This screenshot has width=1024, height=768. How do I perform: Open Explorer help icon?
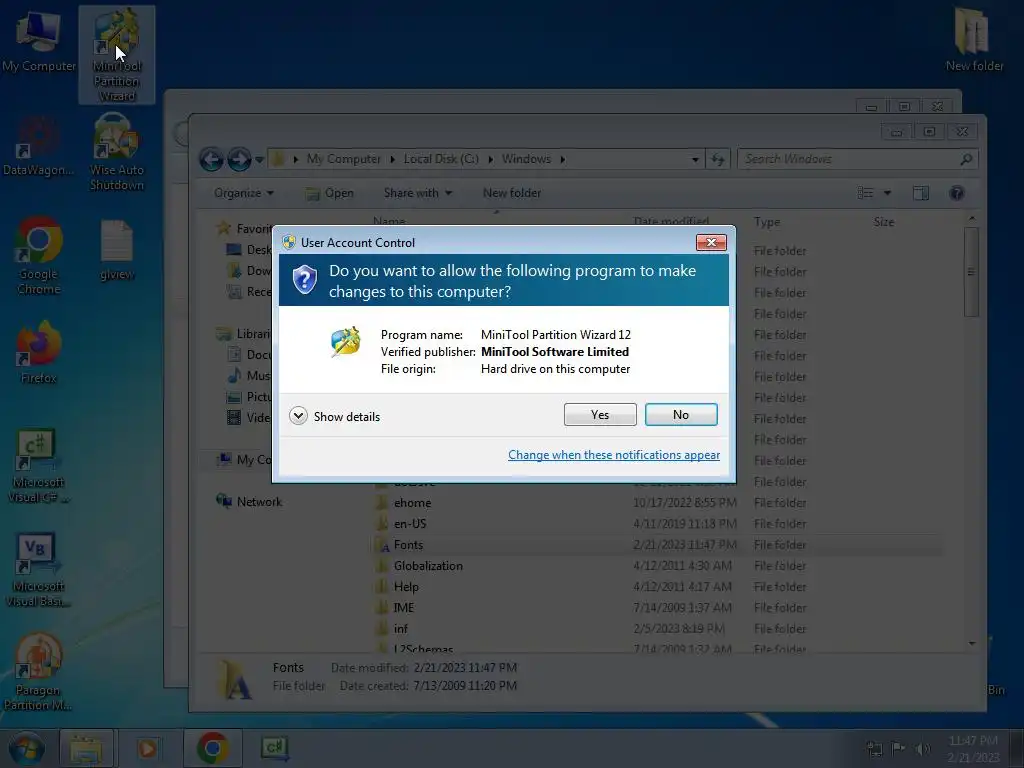tap(957, 193)
